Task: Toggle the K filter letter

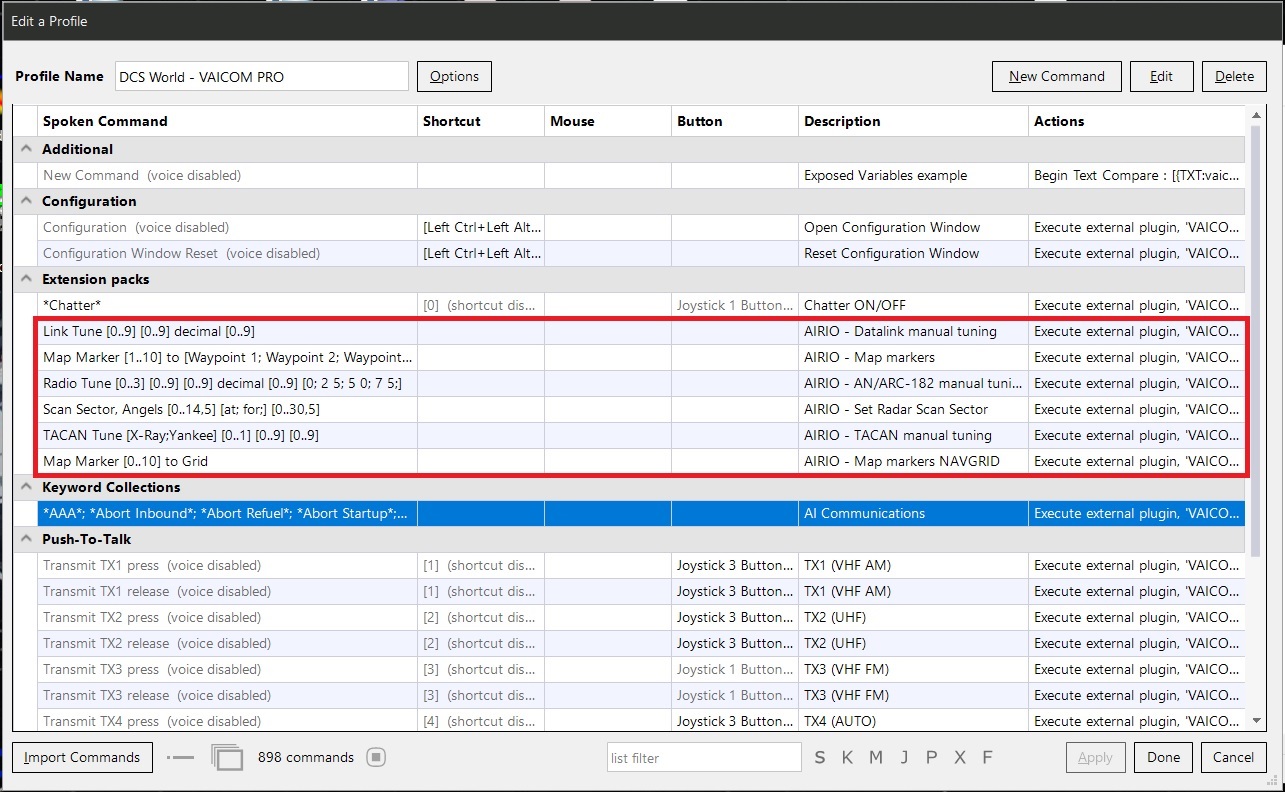Action: click(x=847, y=758)
